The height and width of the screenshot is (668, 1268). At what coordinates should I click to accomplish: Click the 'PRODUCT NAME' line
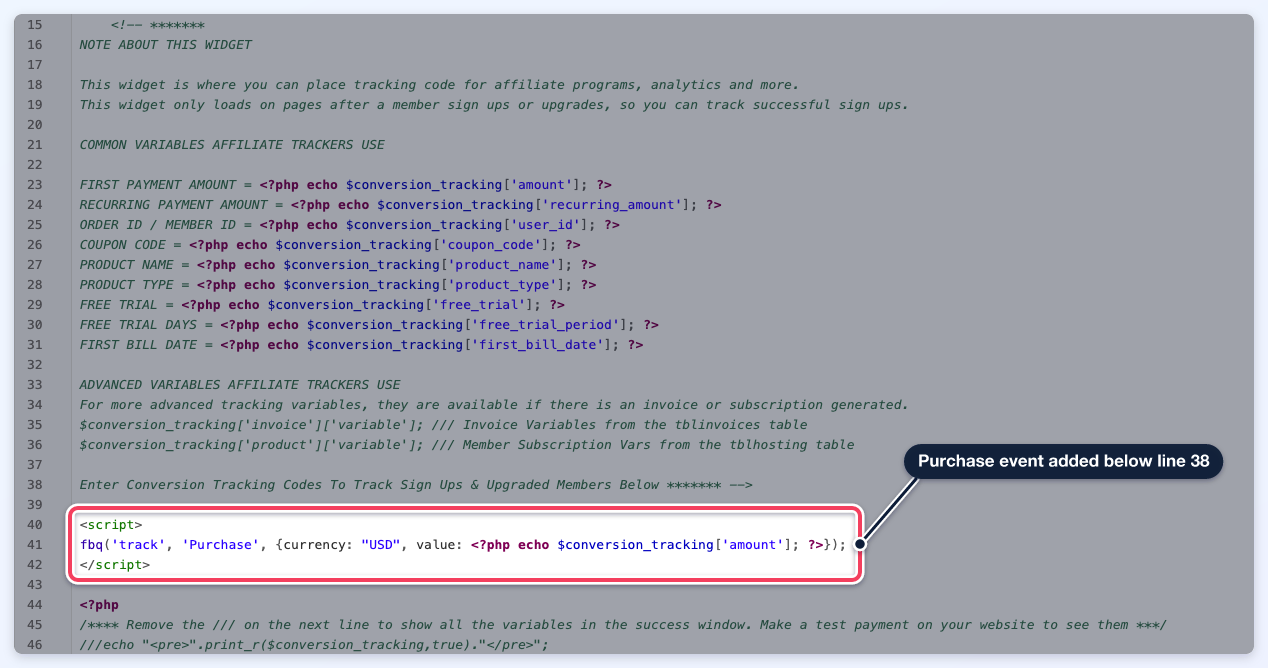click(x=338, y=265)
